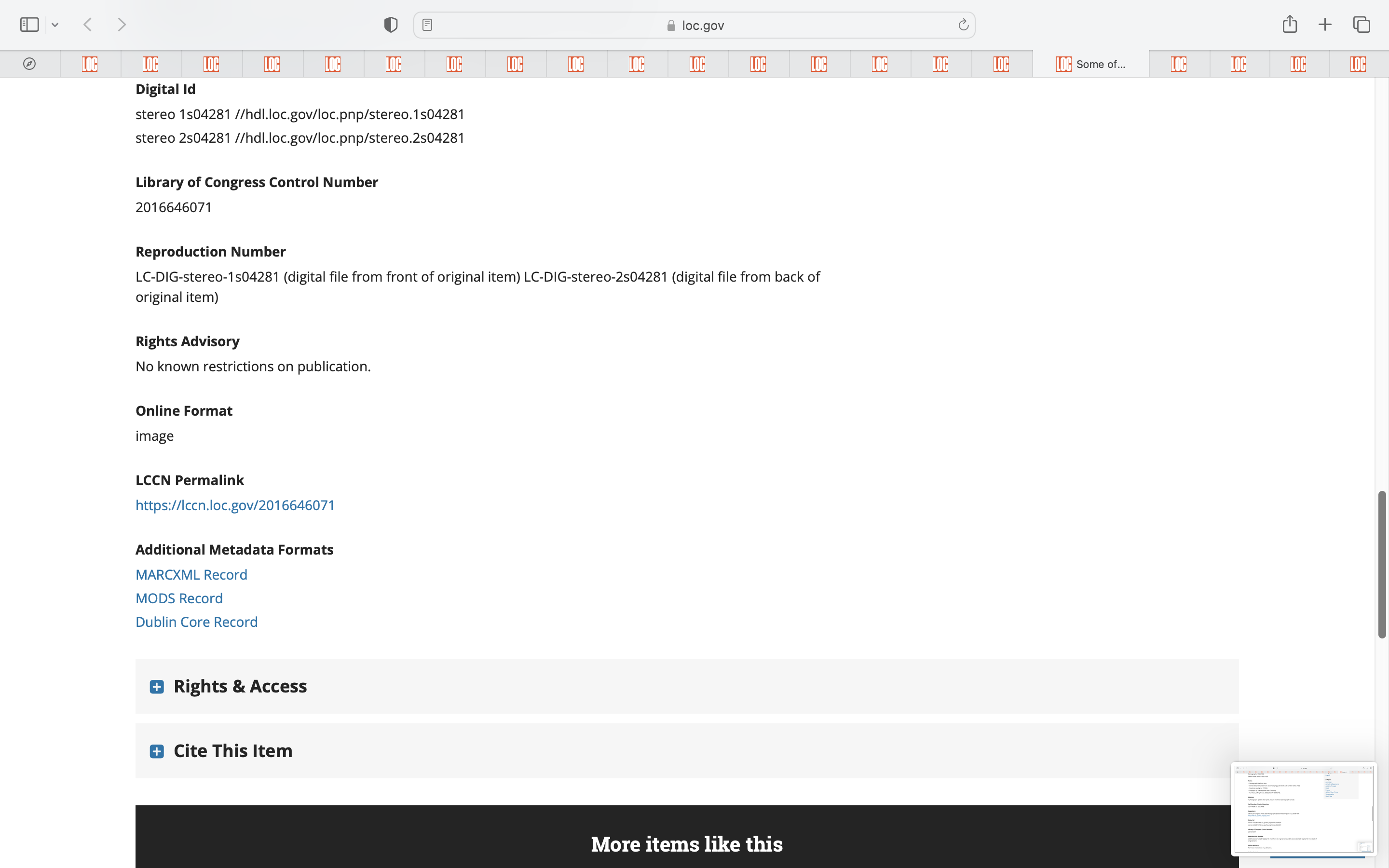The width and height of the screenshot is (1389, 868).
Task: Click the Share icon in toolbar
Action: [x=1290, y=24]
